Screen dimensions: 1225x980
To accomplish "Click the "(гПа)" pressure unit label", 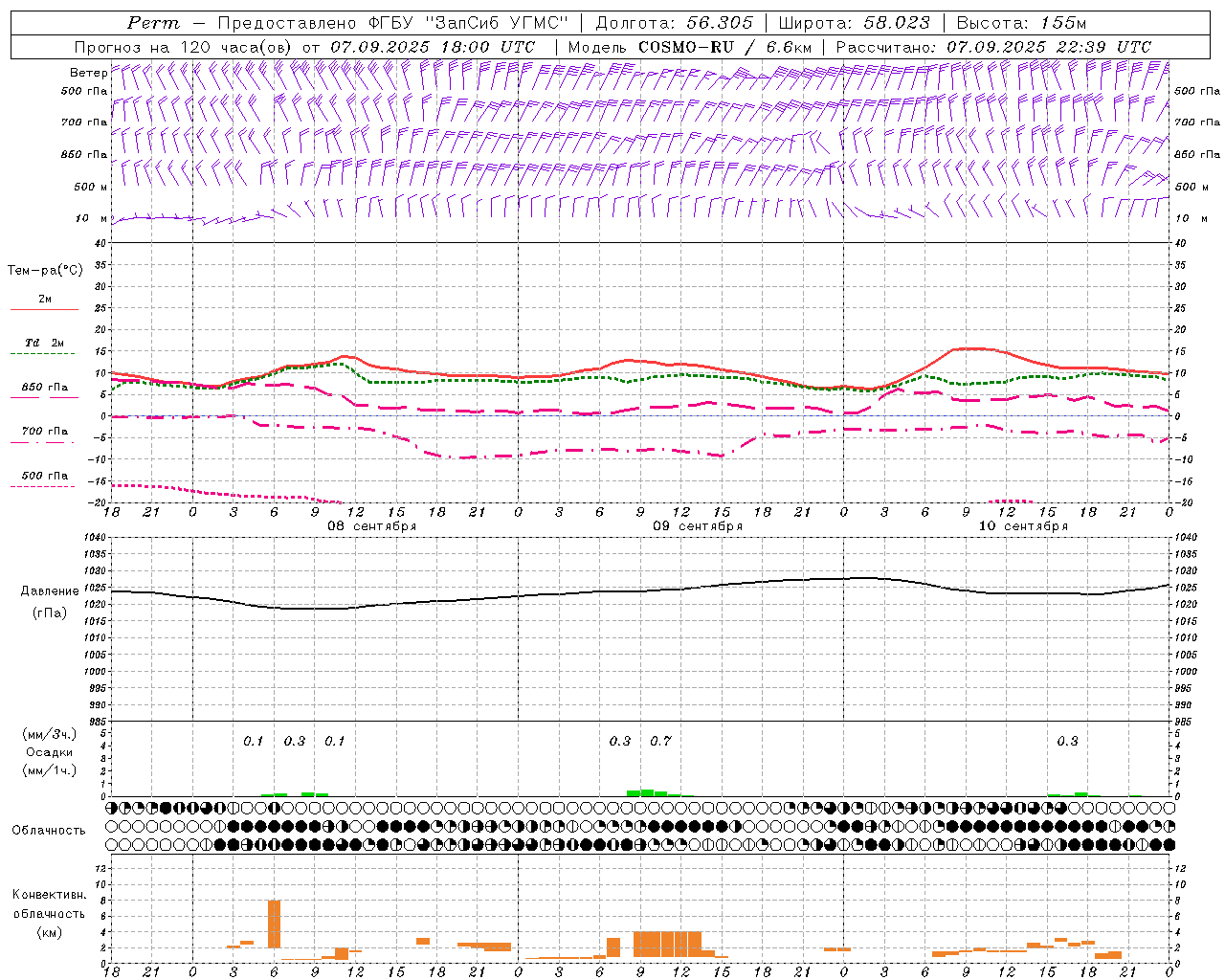I will [x=49, y=613].
